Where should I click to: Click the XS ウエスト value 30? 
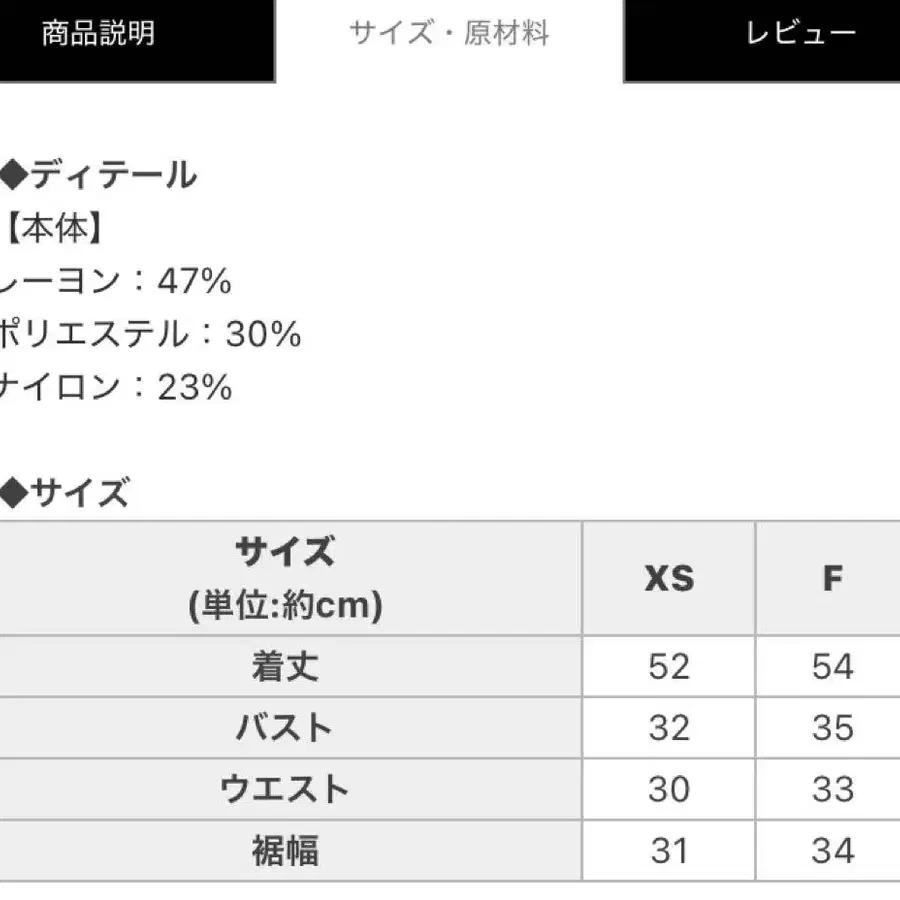click(669, 789)
